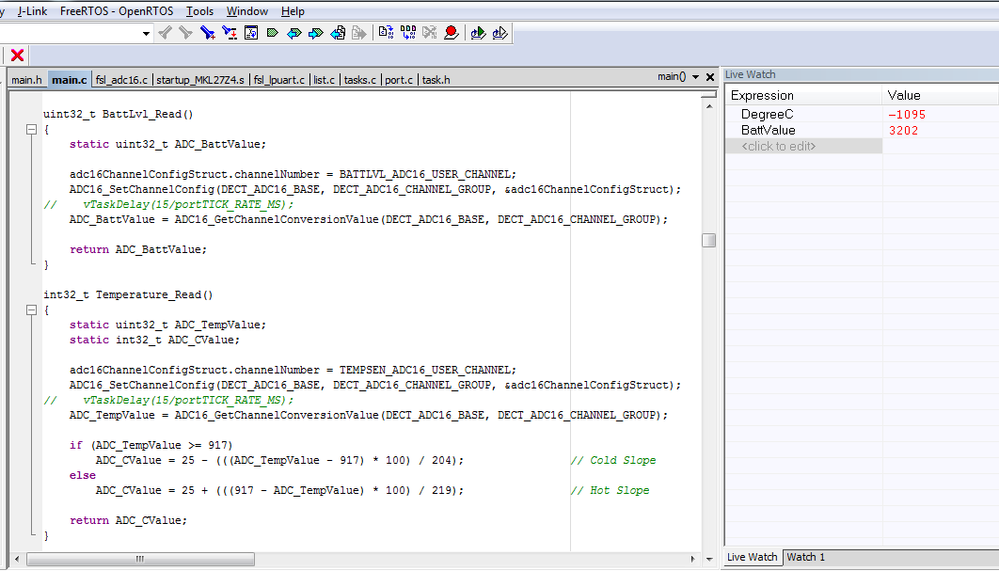Screen dimensions: 999x571
Task: Switch to the fsl_lpuart.c tab
Action: (279, 80)
